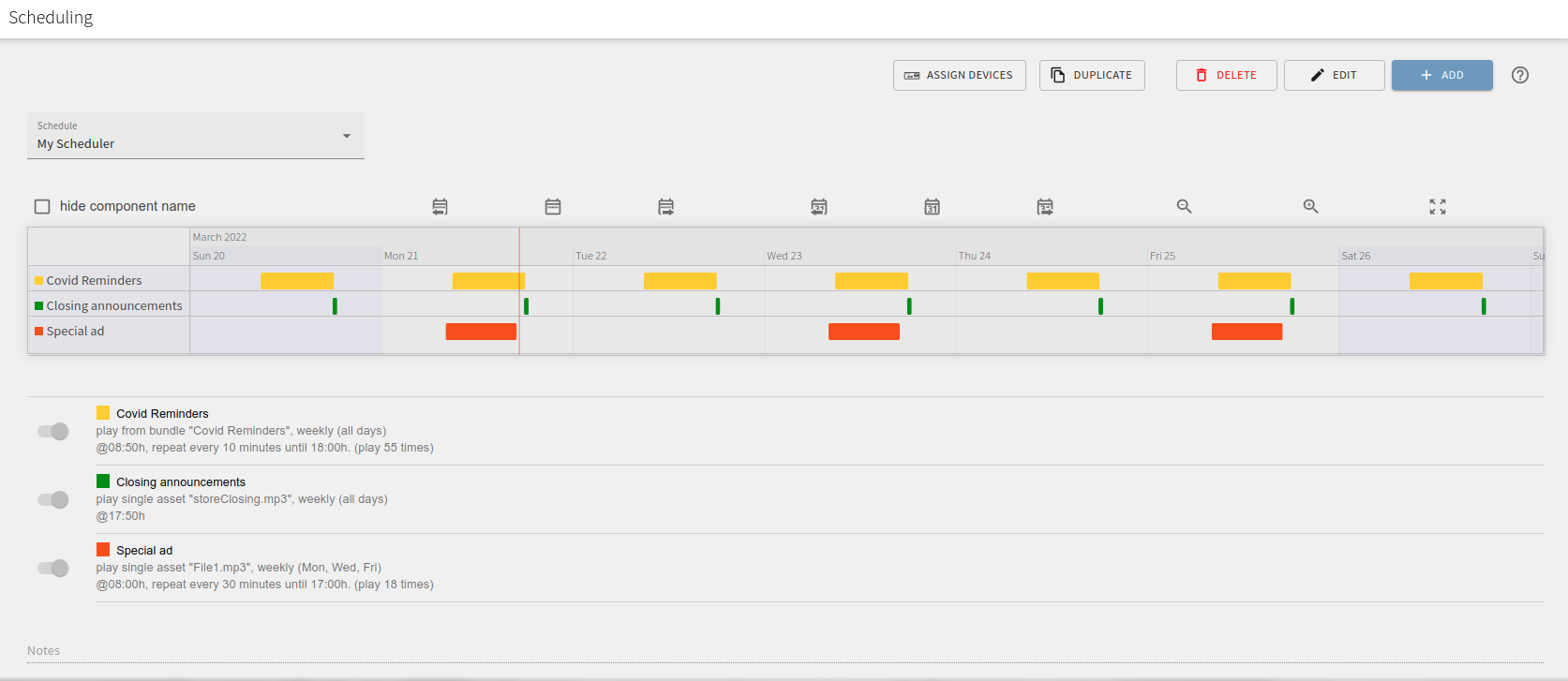Click the next week calendar icon
The width and height of the screenshot is (1568, 681).
click(x=665, y=206)
